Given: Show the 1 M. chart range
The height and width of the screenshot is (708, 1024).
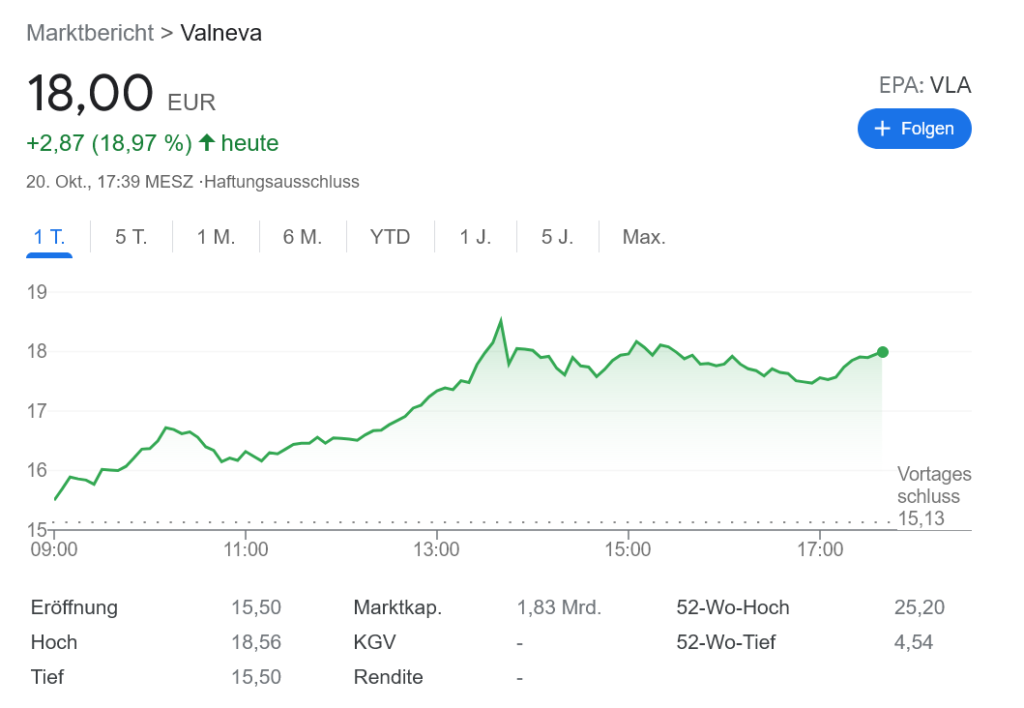Looking at the screenshot, I should (215, 237).
